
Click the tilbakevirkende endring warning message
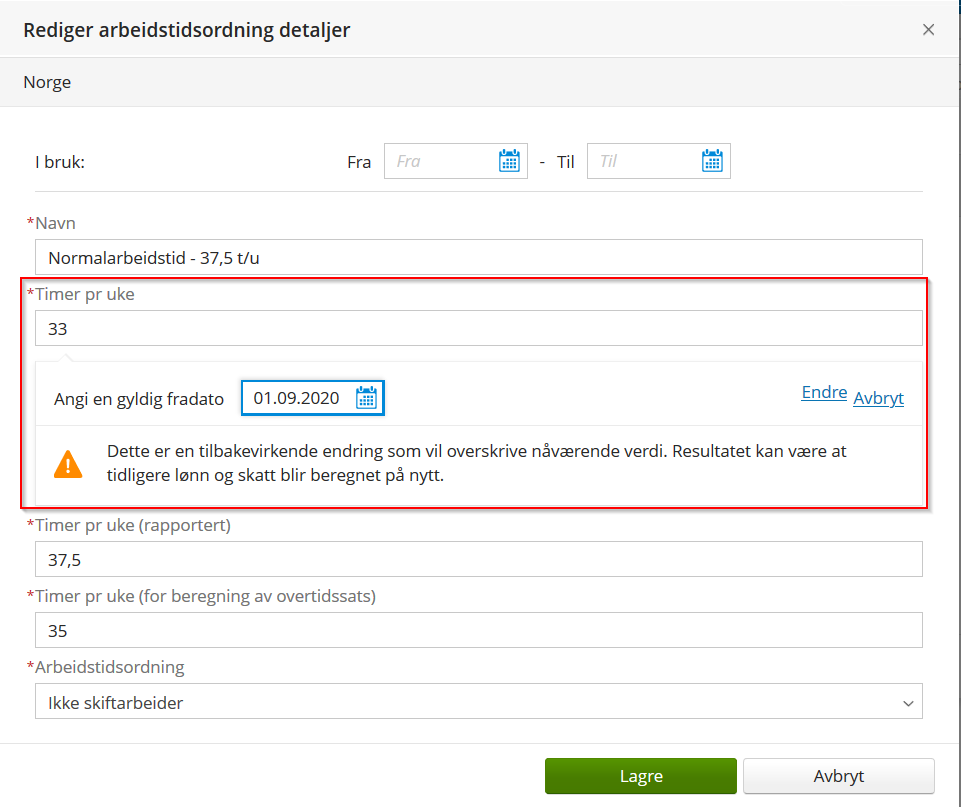477,463
